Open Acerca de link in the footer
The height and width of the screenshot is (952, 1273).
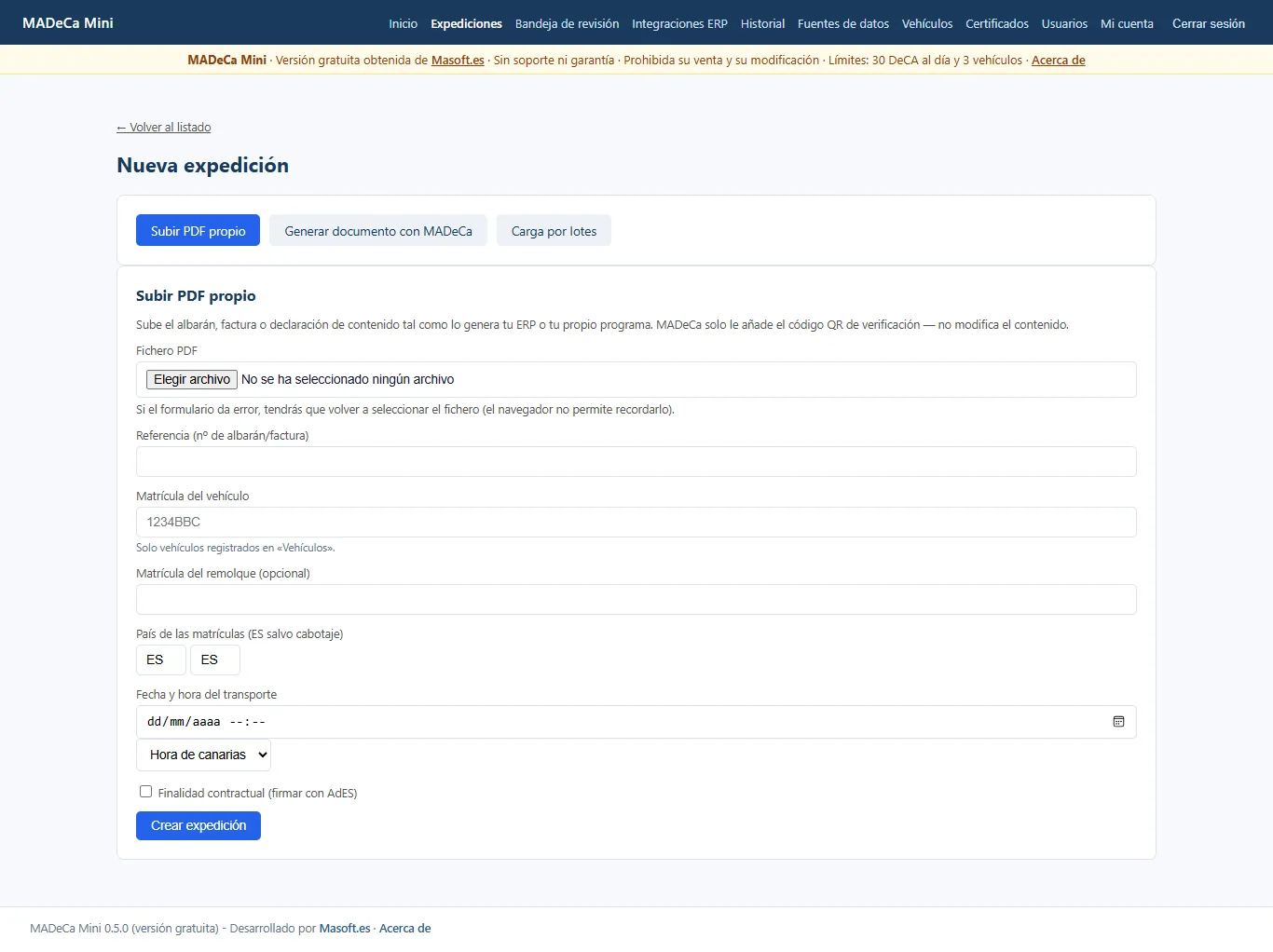[x=405, y=928]
